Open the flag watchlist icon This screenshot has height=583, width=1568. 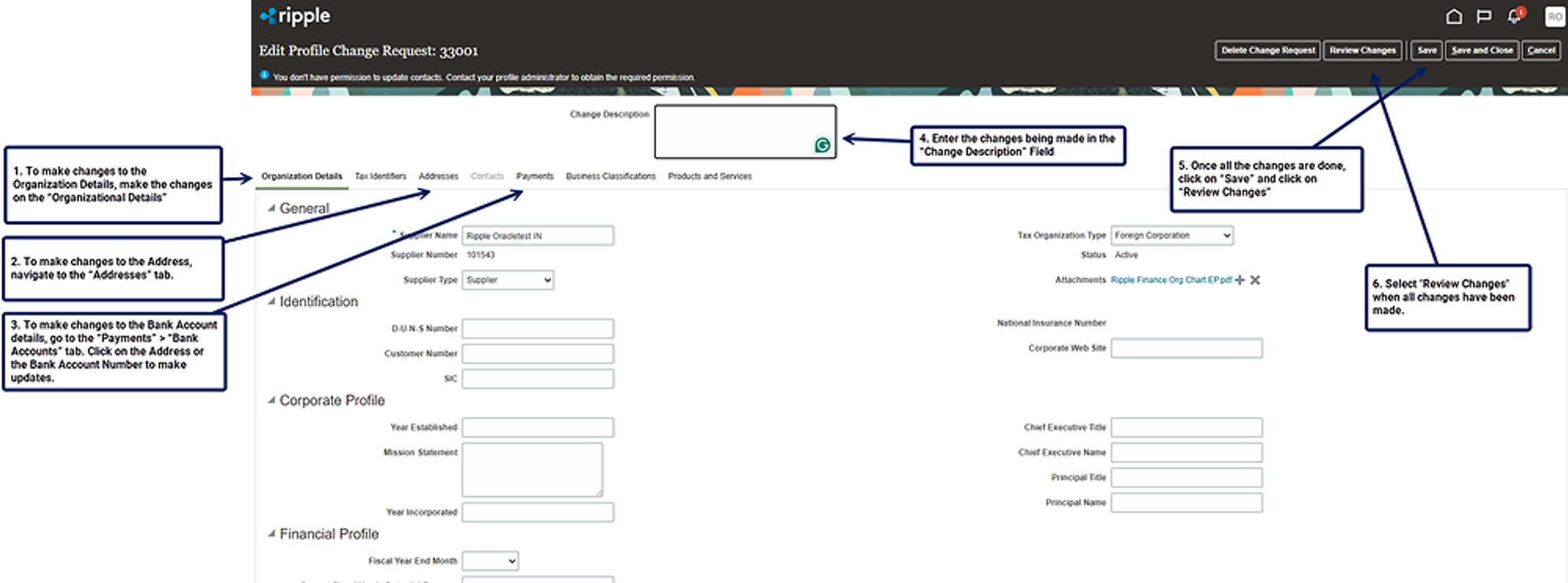pyautogui.click(x=1484, y=16)
